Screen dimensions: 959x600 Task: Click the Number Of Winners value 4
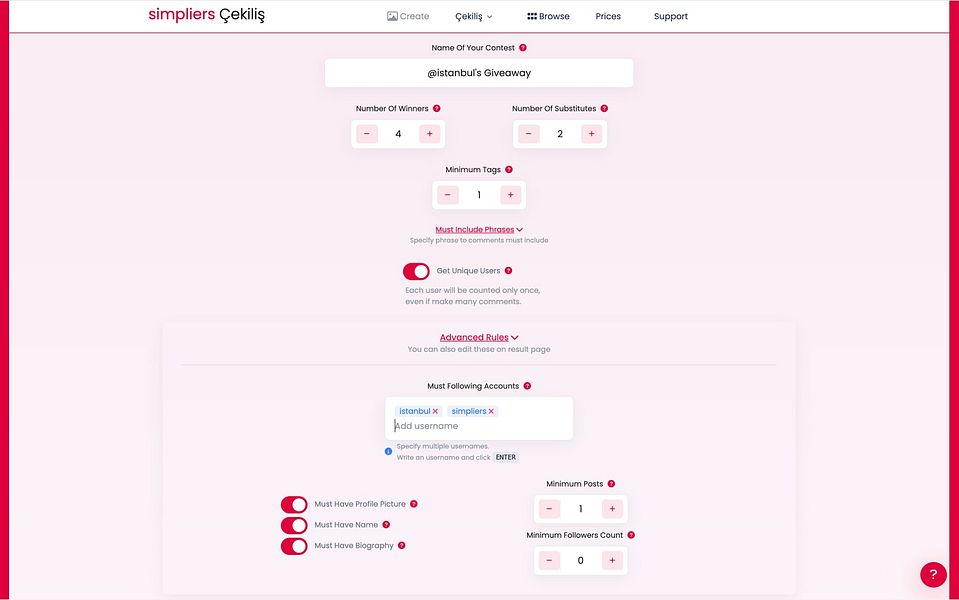[398, 134]
